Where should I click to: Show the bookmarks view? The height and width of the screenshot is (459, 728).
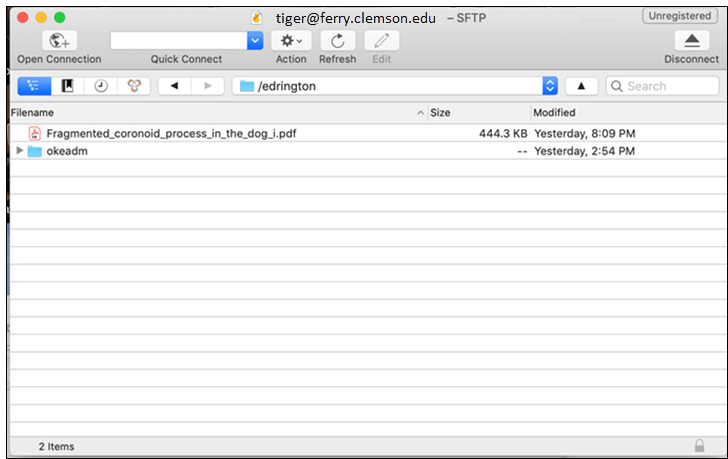point(67,86)
